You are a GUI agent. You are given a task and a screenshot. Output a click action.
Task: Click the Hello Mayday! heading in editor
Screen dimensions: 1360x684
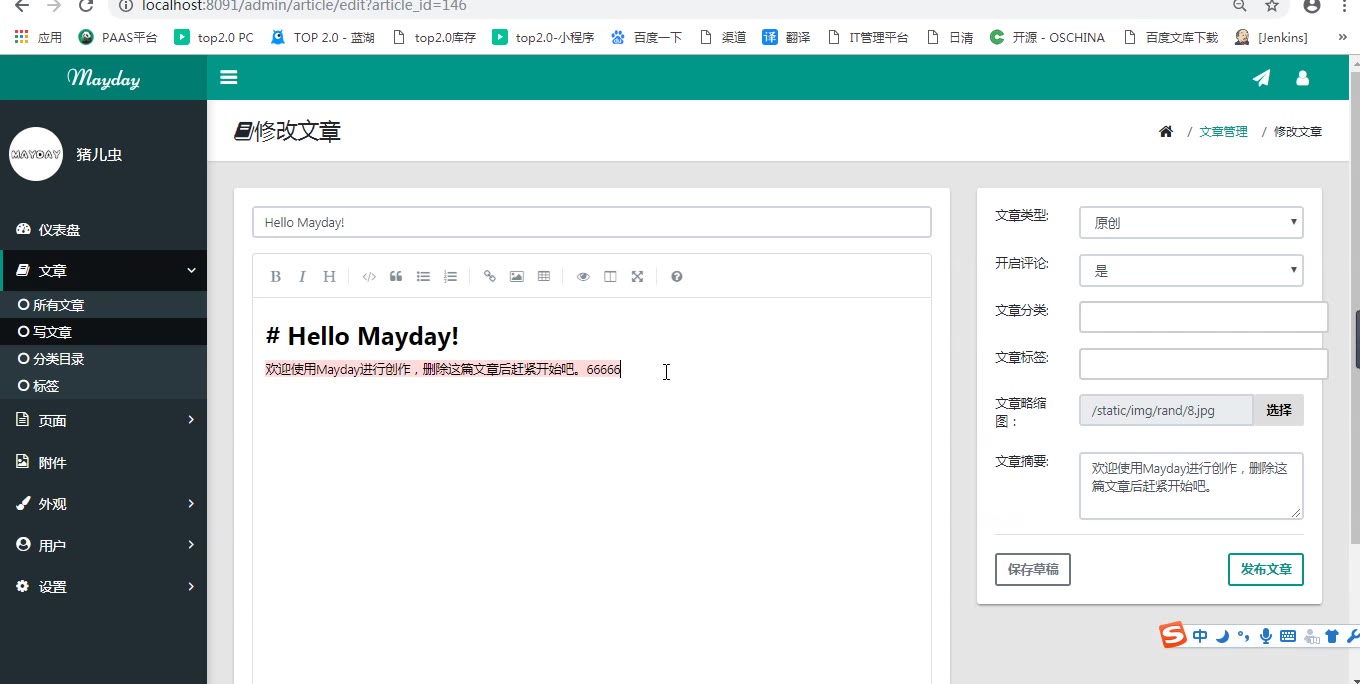[363, 336]
